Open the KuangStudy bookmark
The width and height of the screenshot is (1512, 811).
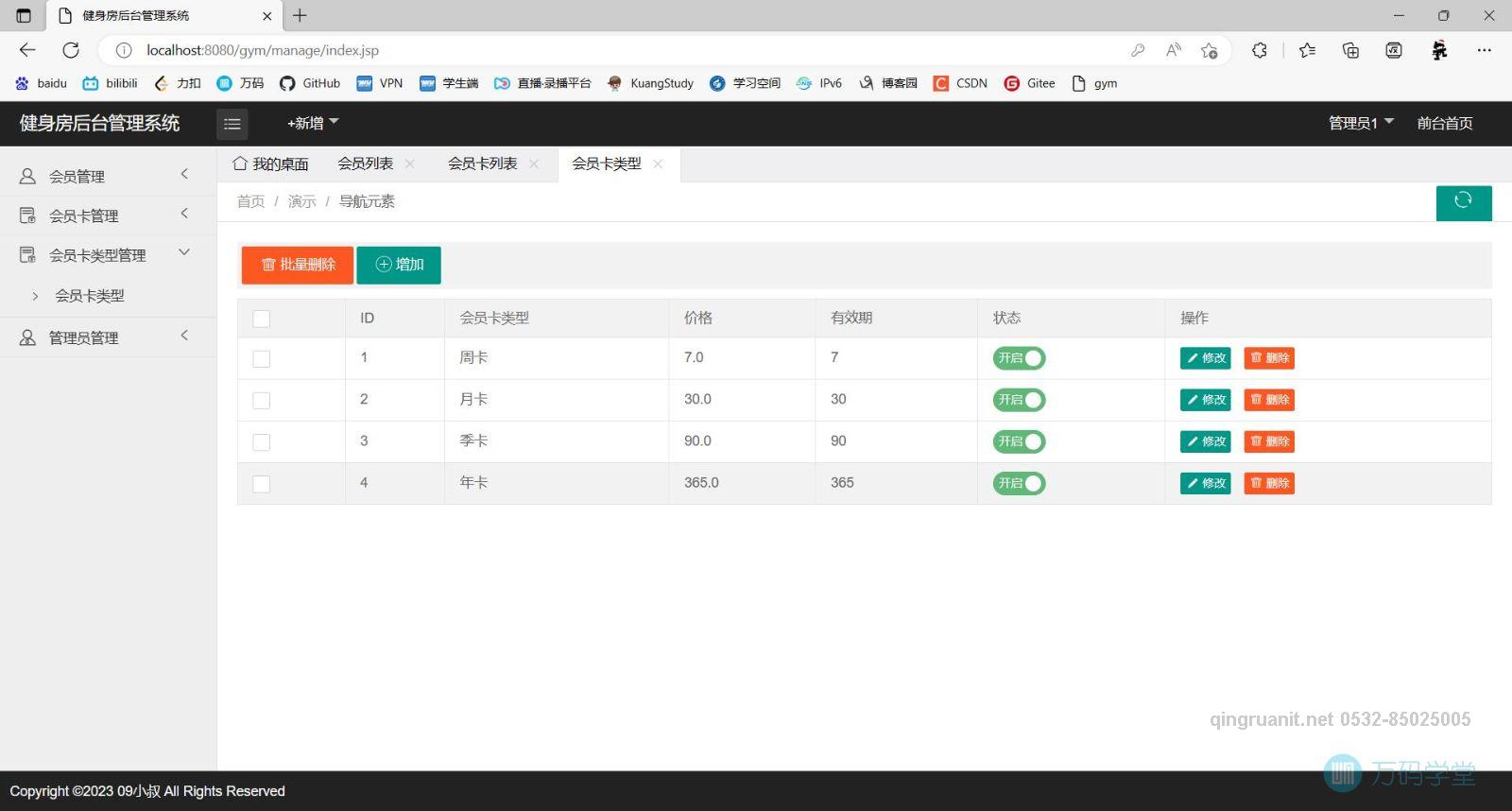tap(650, 83)
